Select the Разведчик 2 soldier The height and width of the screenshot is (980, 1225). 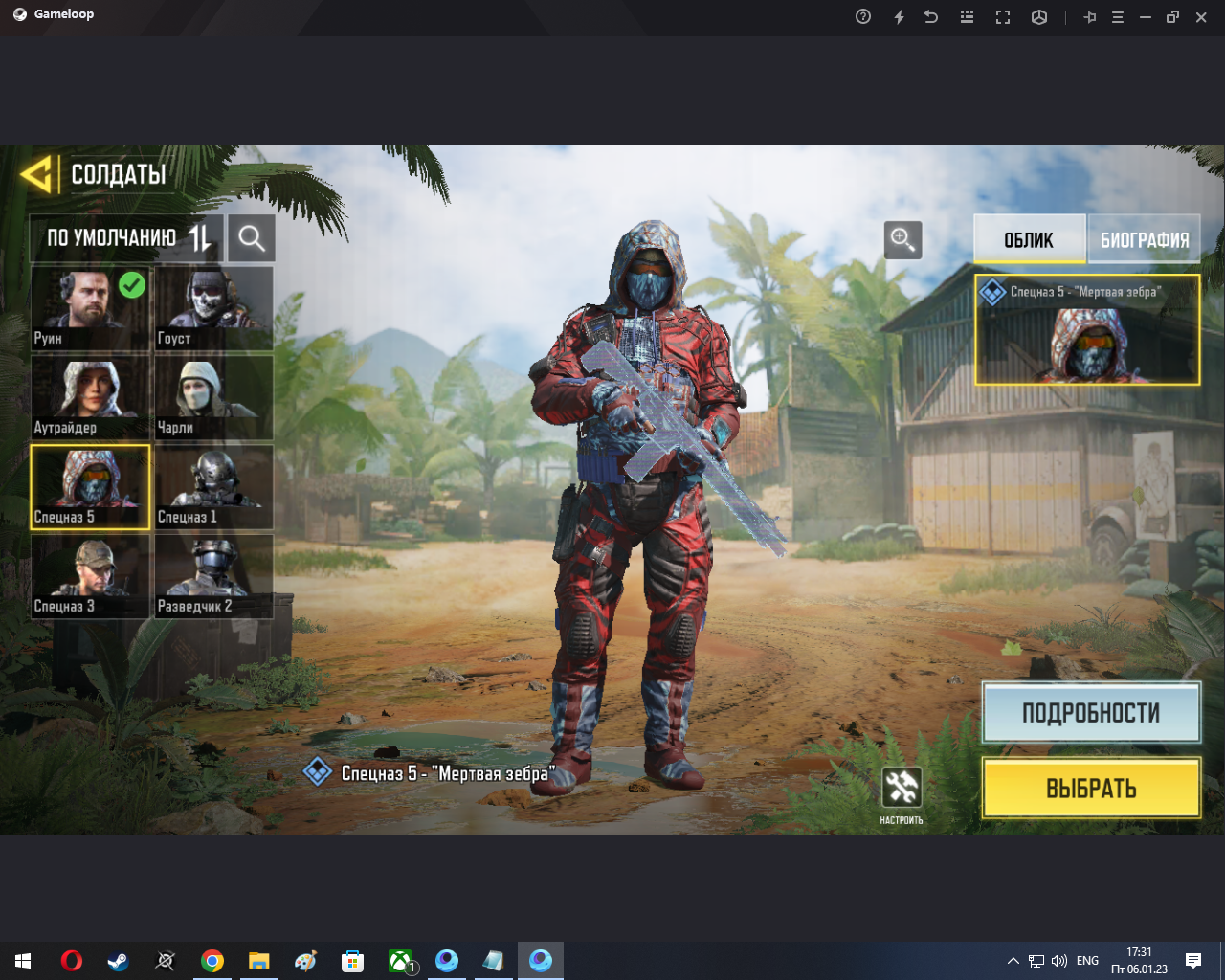point(214,576)
